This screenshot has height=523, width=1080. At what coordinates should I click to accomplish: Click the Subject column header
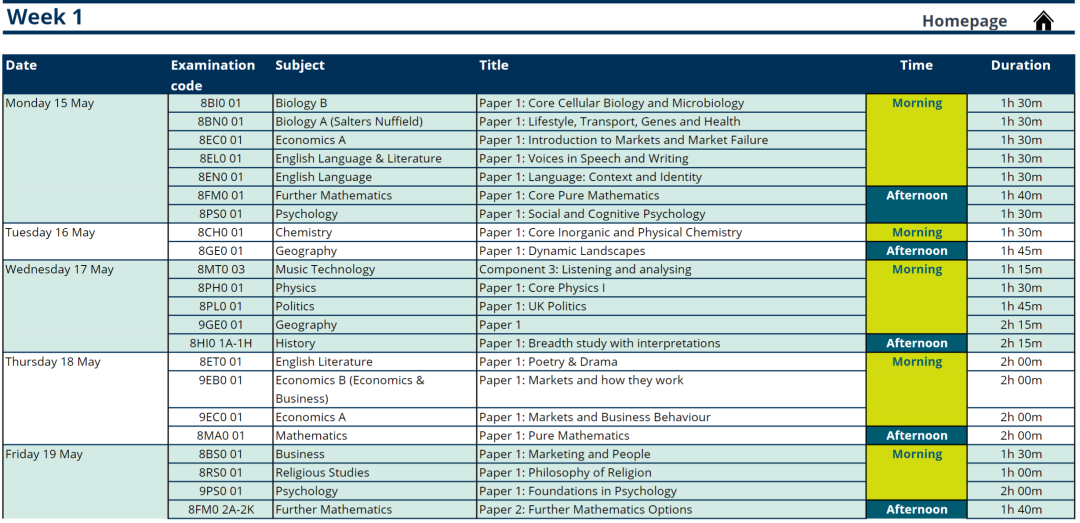300,65
